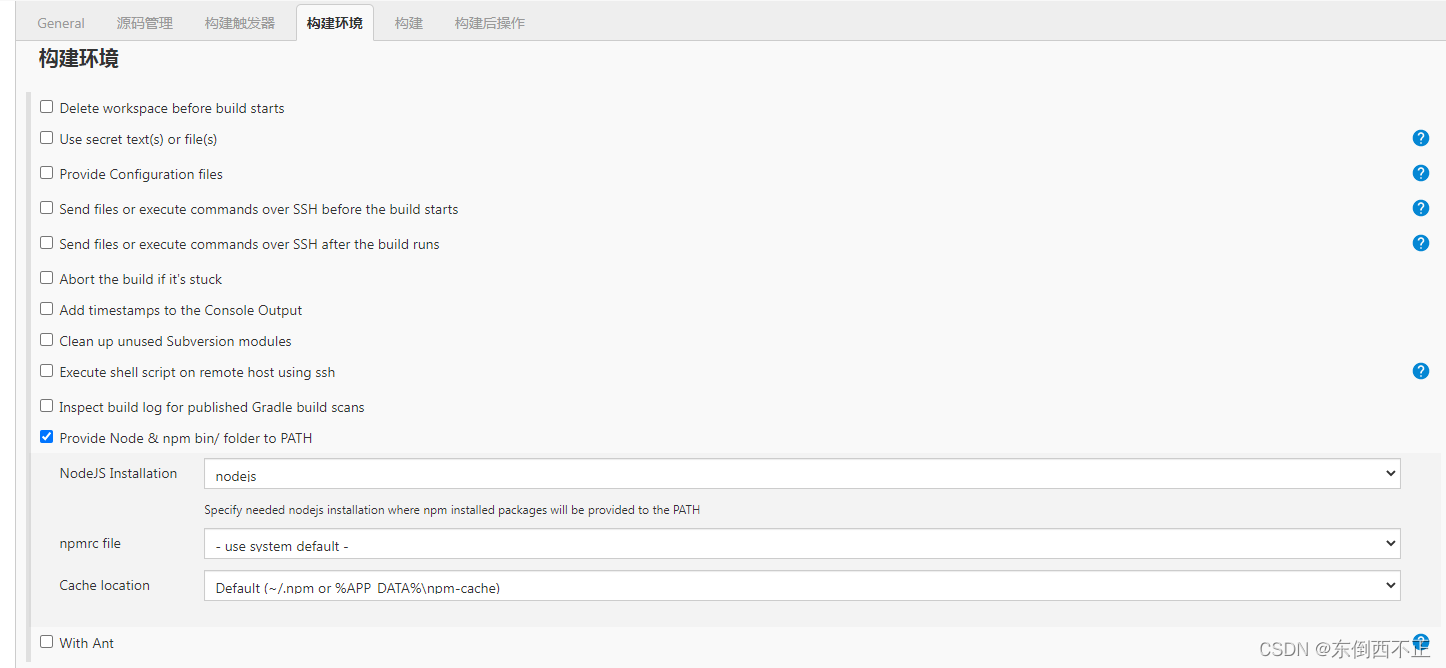Viewport: 1446px width, 668px height.
Task: Enable Abort the build if it's stuck
Action: (x=46, y=277)
